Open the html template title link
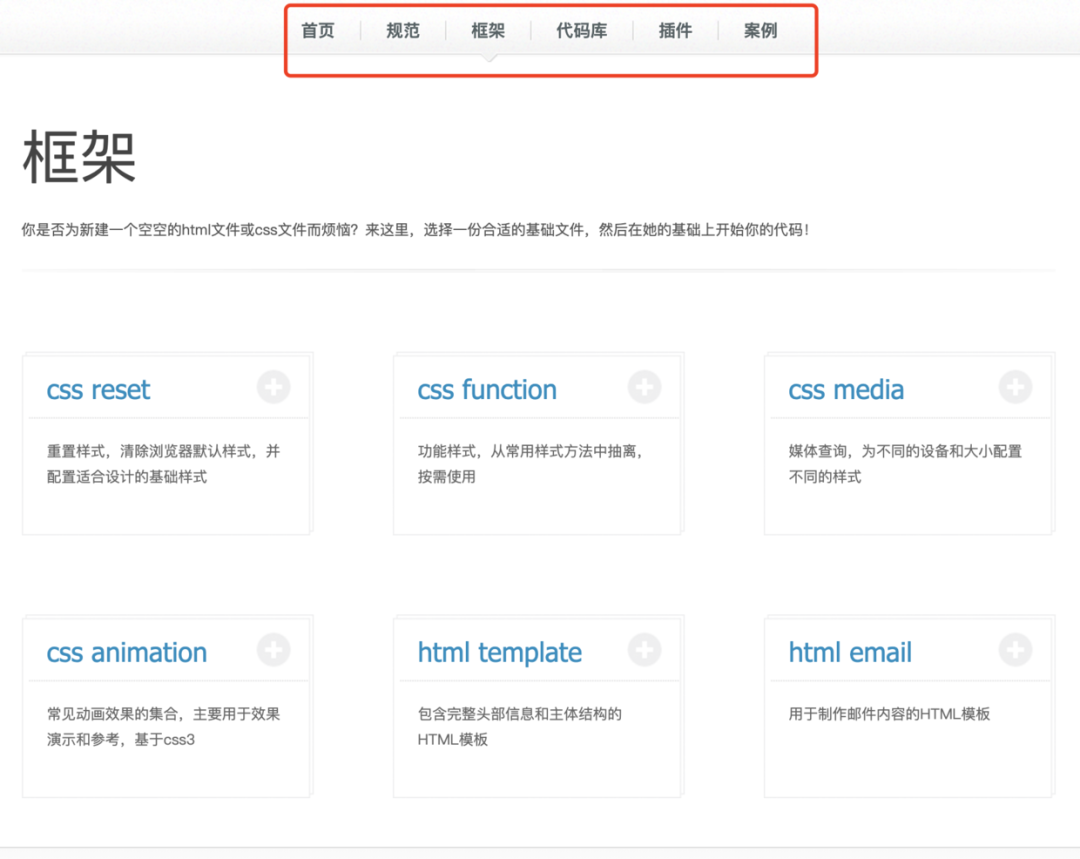 coord(500,653)
